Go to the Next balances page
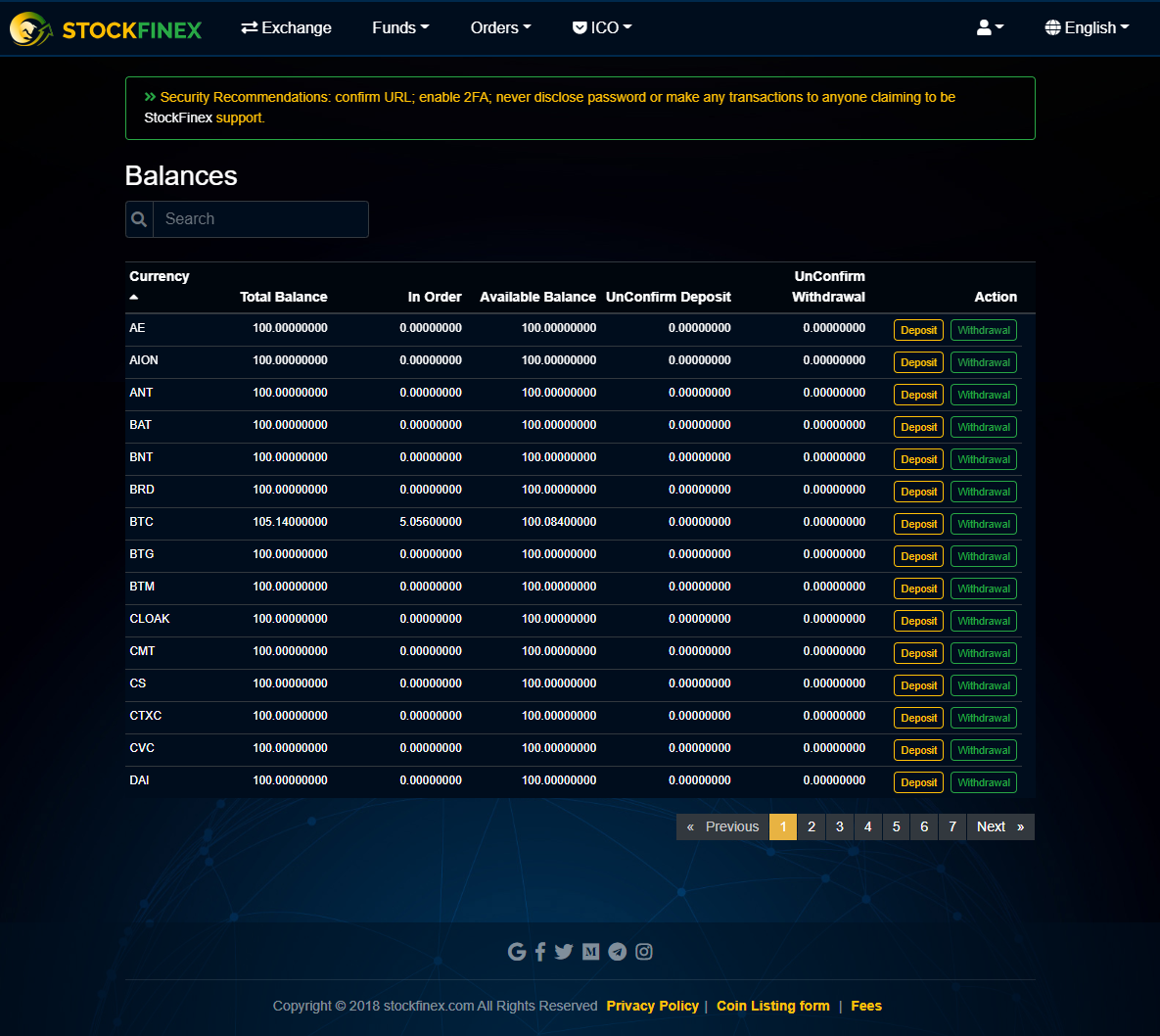The height and width of the screenshot is (1036, 1160). pyautogui.click(x=990, y=826)
